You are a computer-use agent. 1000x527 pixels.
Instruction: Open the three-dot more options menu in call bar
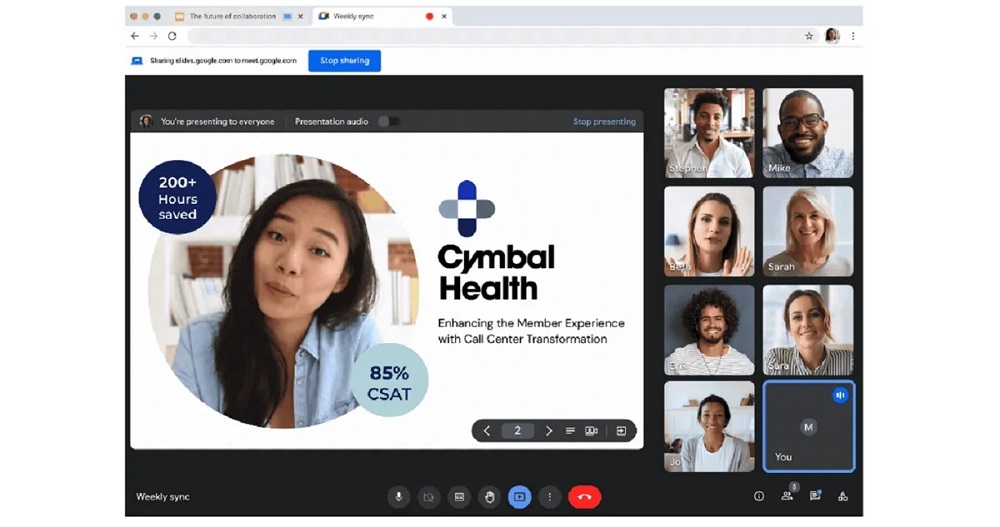click(x=549, y=496)
